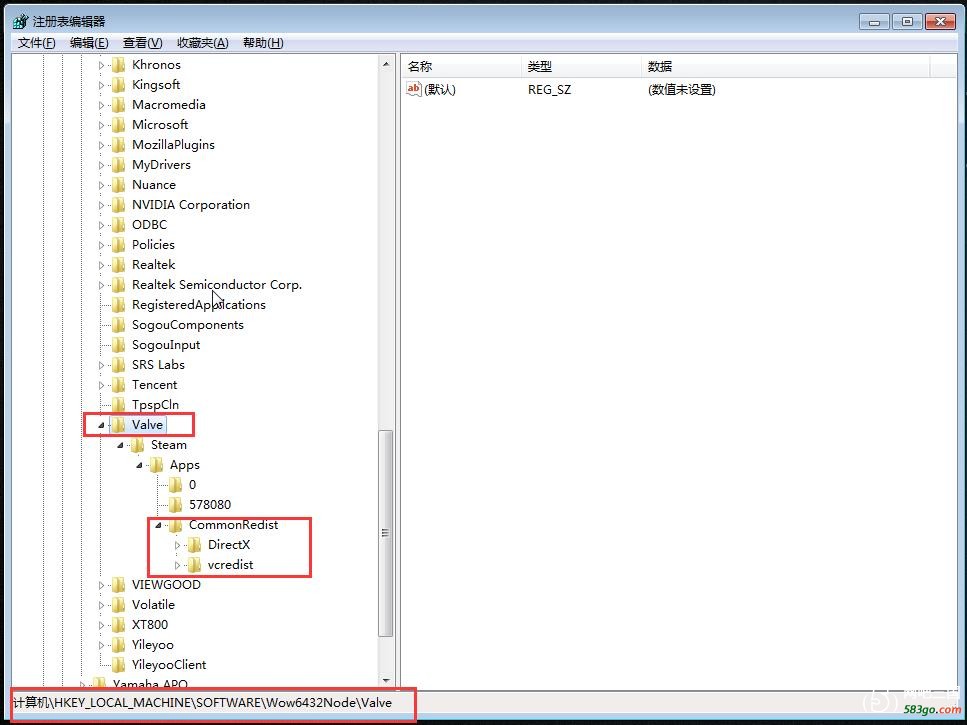Expand the Microsoft key
The image size is (967, 725).
101,125
